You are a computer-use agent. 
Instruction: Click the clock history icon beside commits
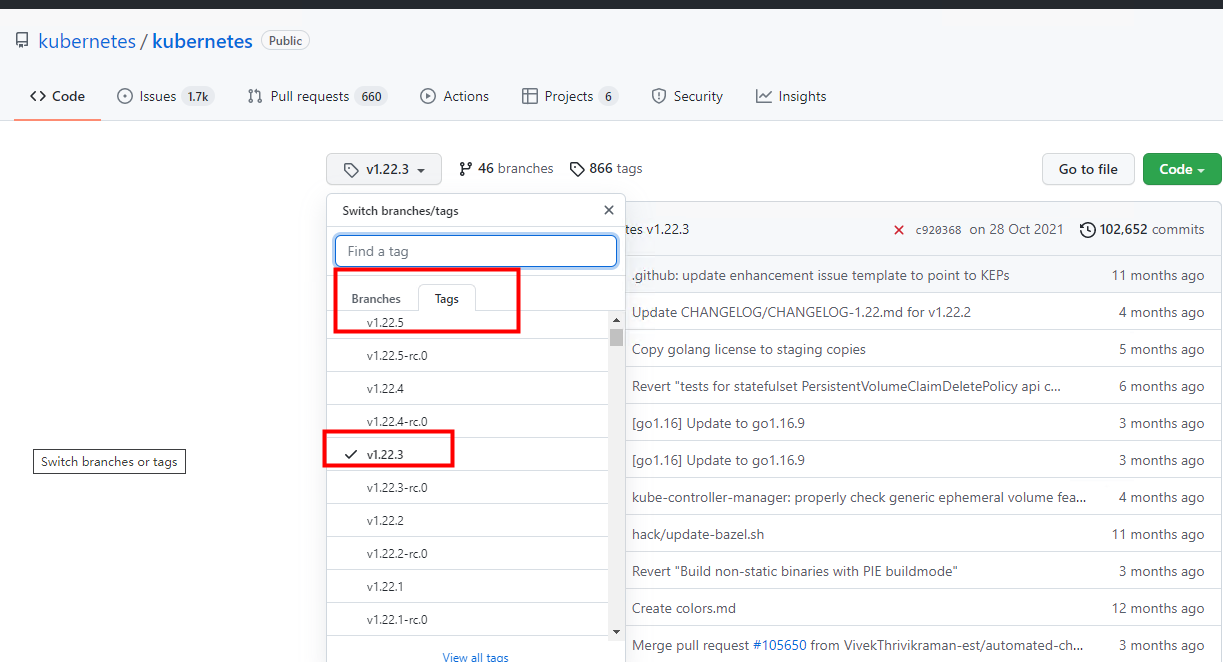1088,230
